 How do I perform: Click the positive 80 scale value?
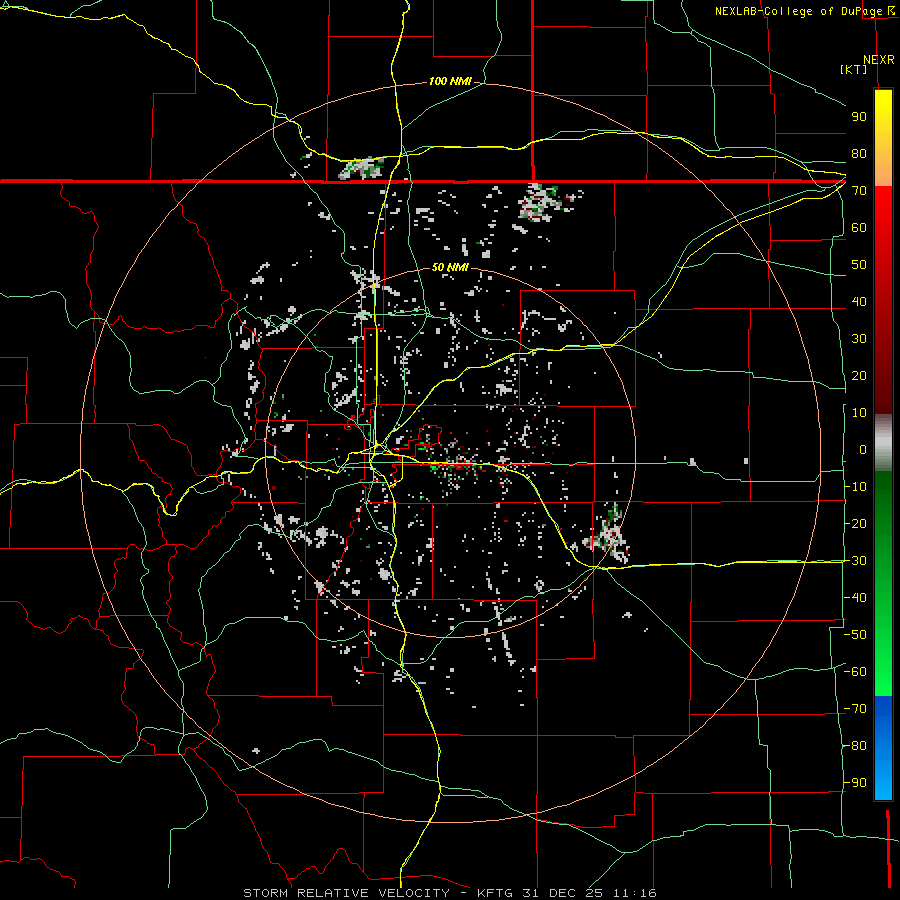(859, 153)
